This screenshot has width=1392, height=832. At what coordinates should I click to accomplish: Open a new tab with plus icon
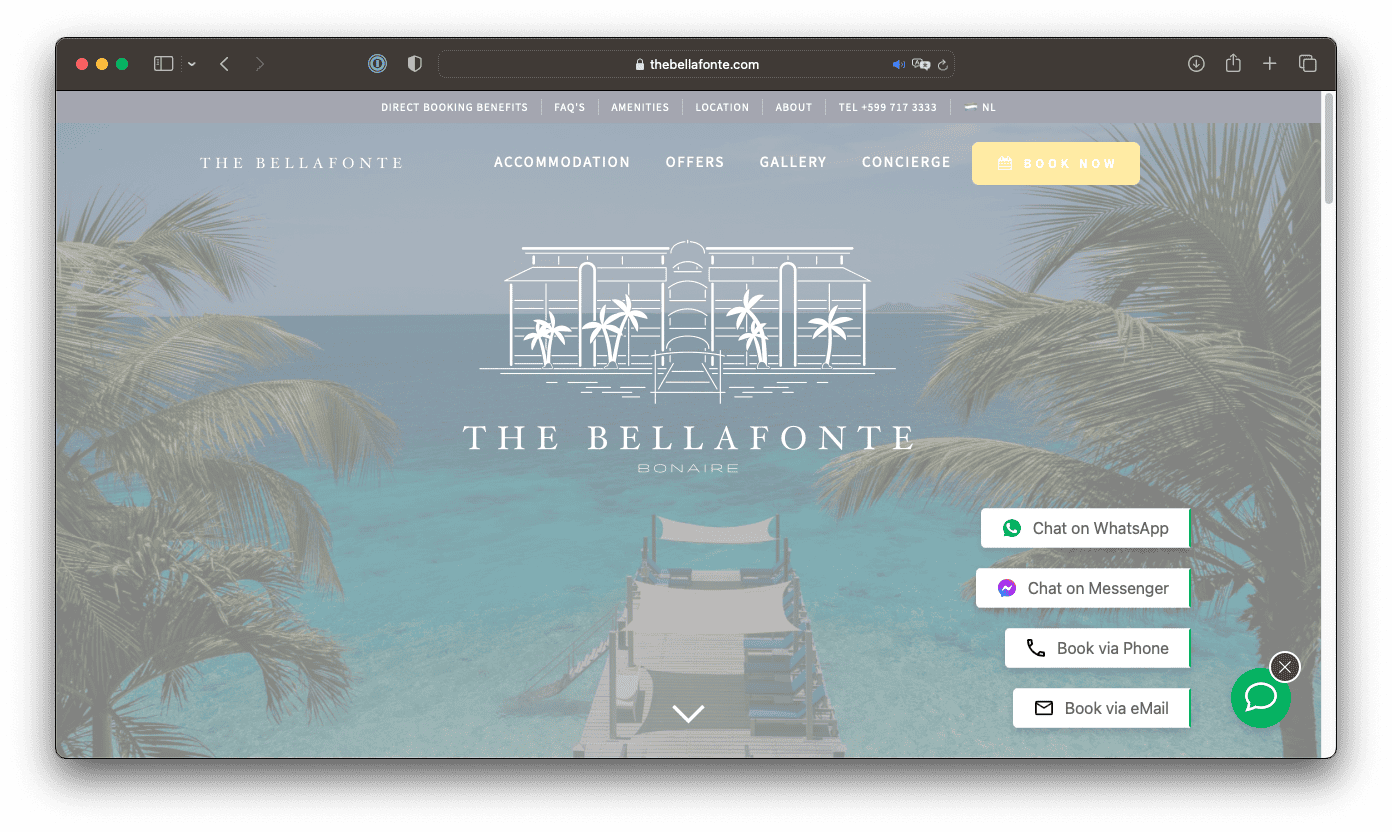pyautogui.click(x=1269, y=64)
